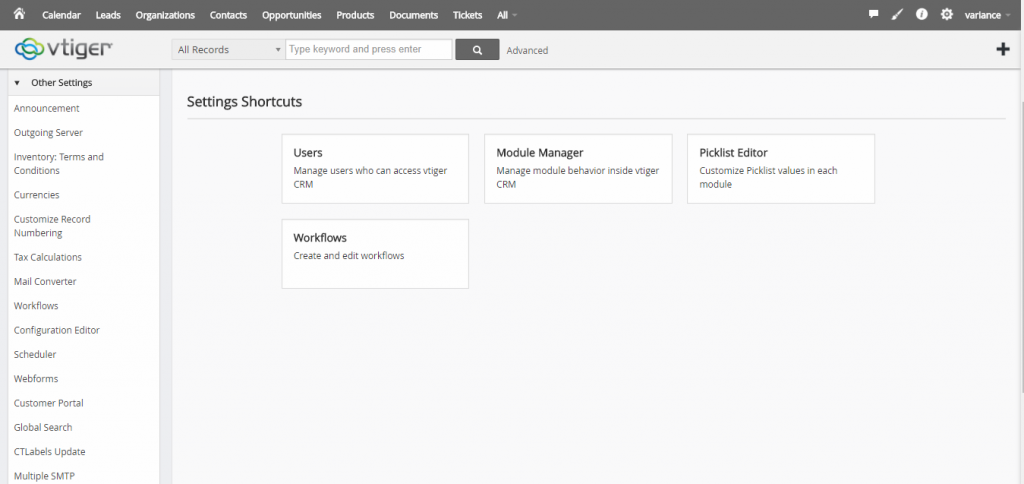Open the Tickets module
The height and width of the screenshot is (484, 1024).
pos(468,15)
